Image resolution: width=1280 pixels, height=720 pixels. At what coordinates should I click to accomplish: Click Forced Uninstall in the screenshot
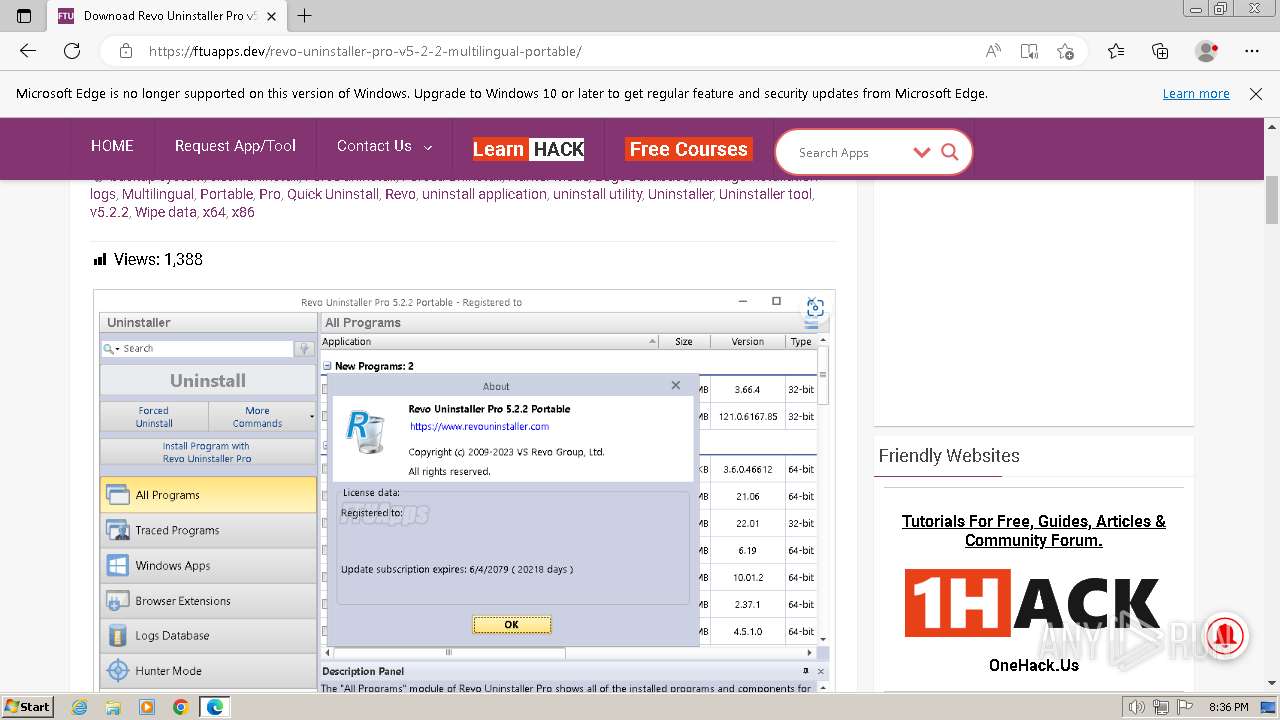coord(154,417)
